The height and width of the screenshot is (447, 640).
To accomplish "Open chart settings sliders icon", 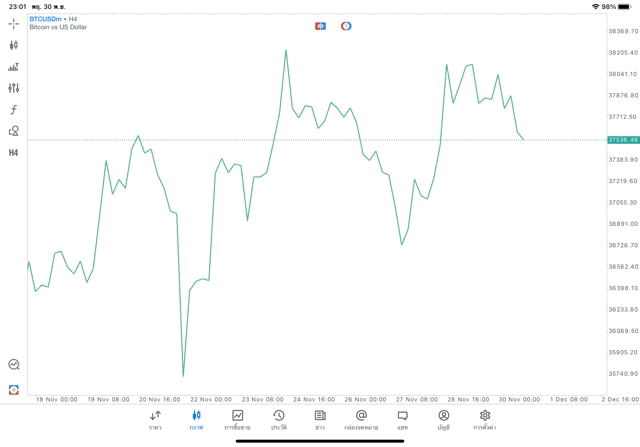I will pos(14,88).
